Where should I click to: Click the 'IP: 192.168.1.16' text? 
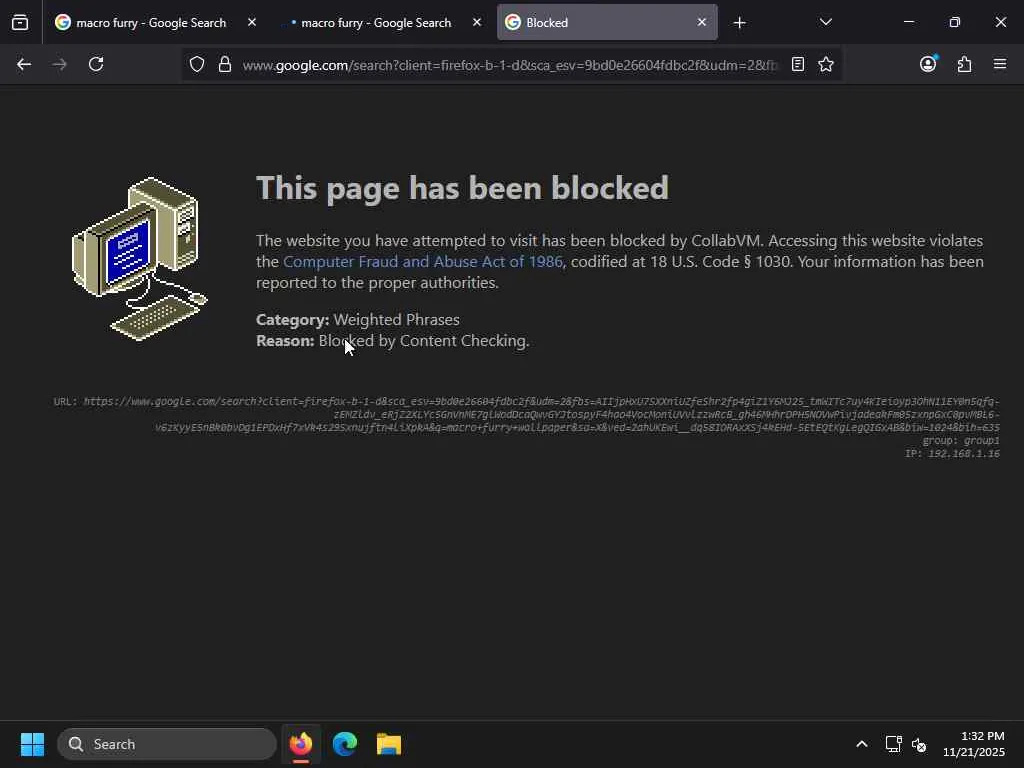point(952,454)
